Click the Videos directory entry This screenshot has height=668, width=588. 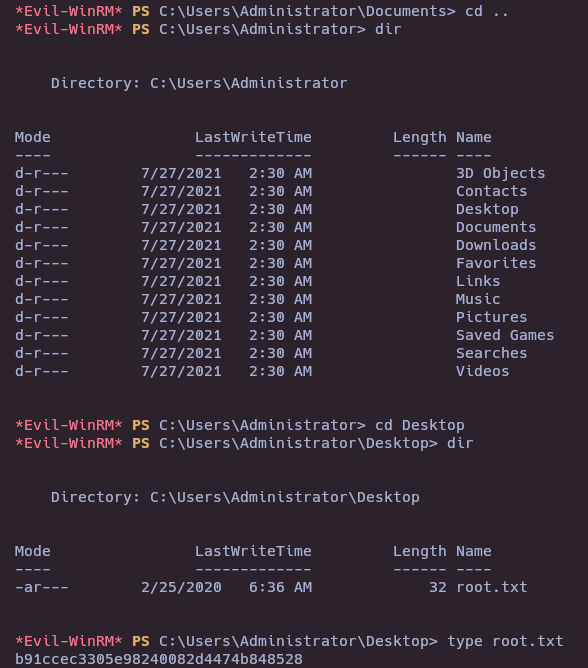(x=482, y=371)
